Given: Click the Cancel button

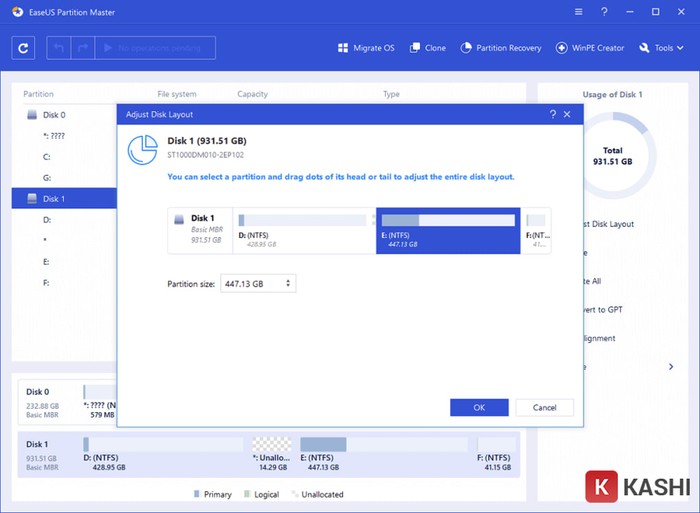Looking at the screenshot, I should click(x=544, y=407).
